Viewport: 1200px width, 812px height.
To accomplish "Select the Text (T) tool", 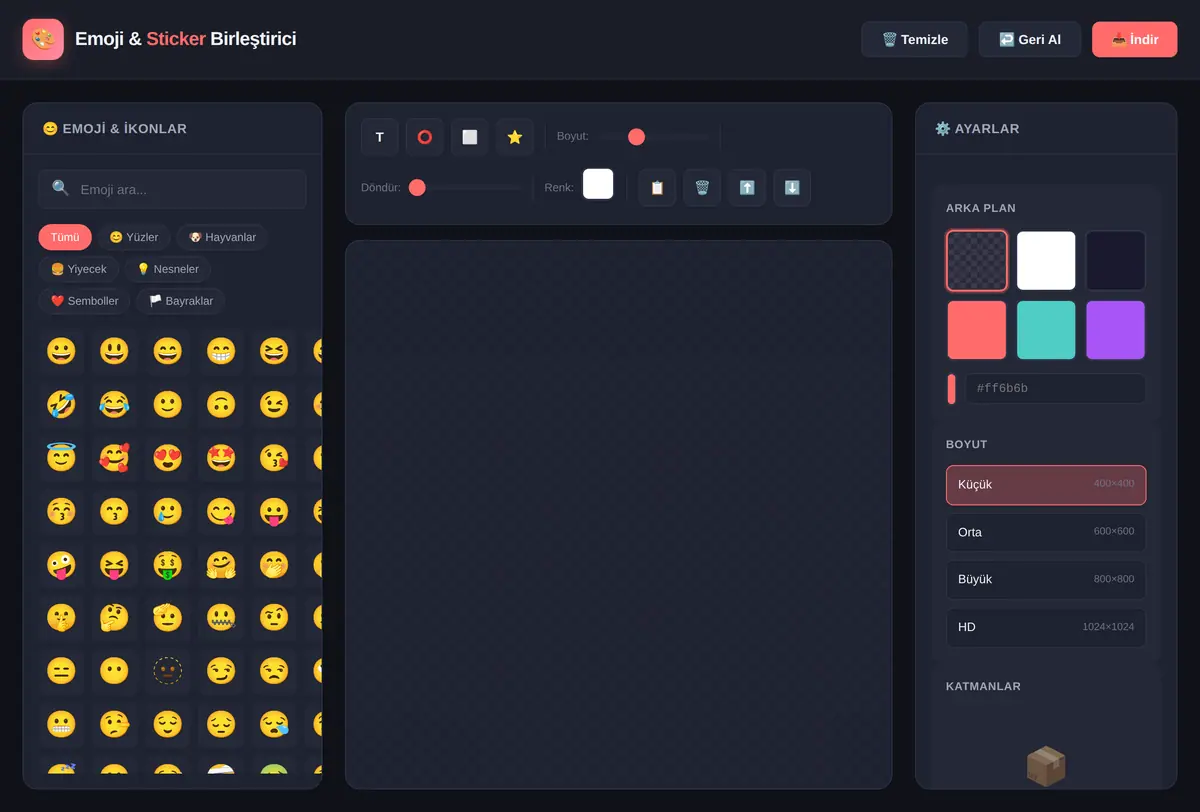I will pyautogui.click(x=380, y=137).
